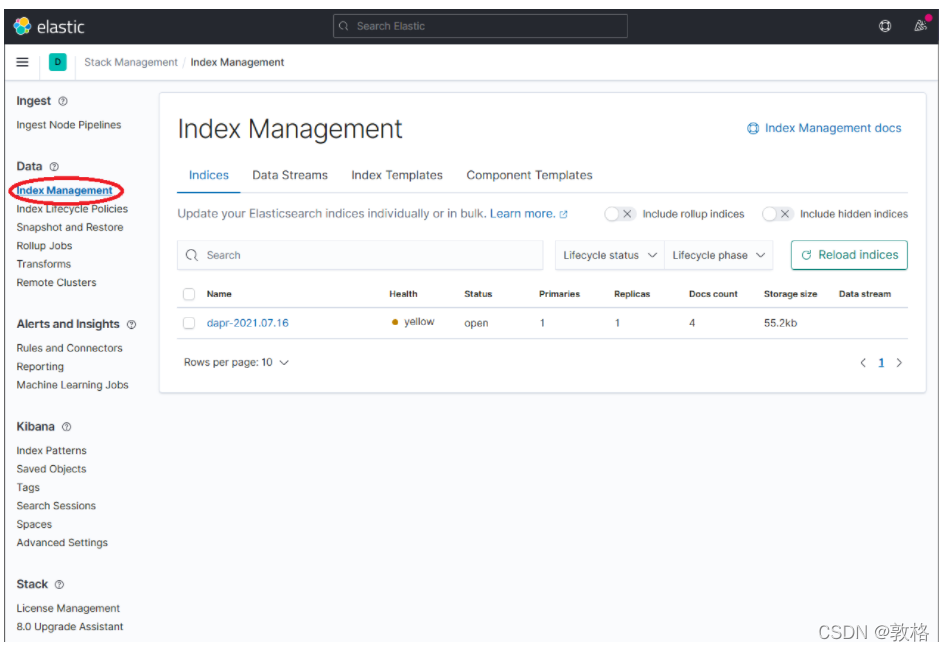The height and width of the screenshot is (651, 945).
Task: Click the Elastic logo
Action: 22,26
